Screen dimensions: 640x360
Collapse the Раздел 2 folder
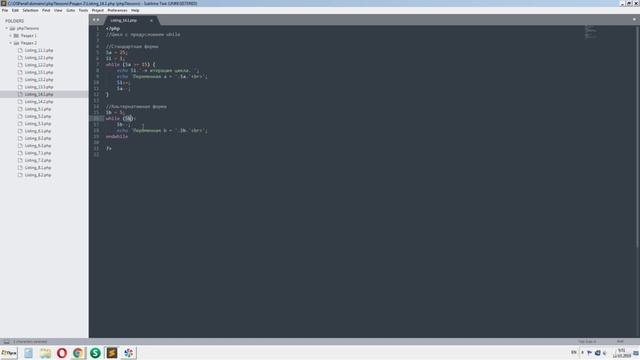pyautogui.click(x=11, y=43)
